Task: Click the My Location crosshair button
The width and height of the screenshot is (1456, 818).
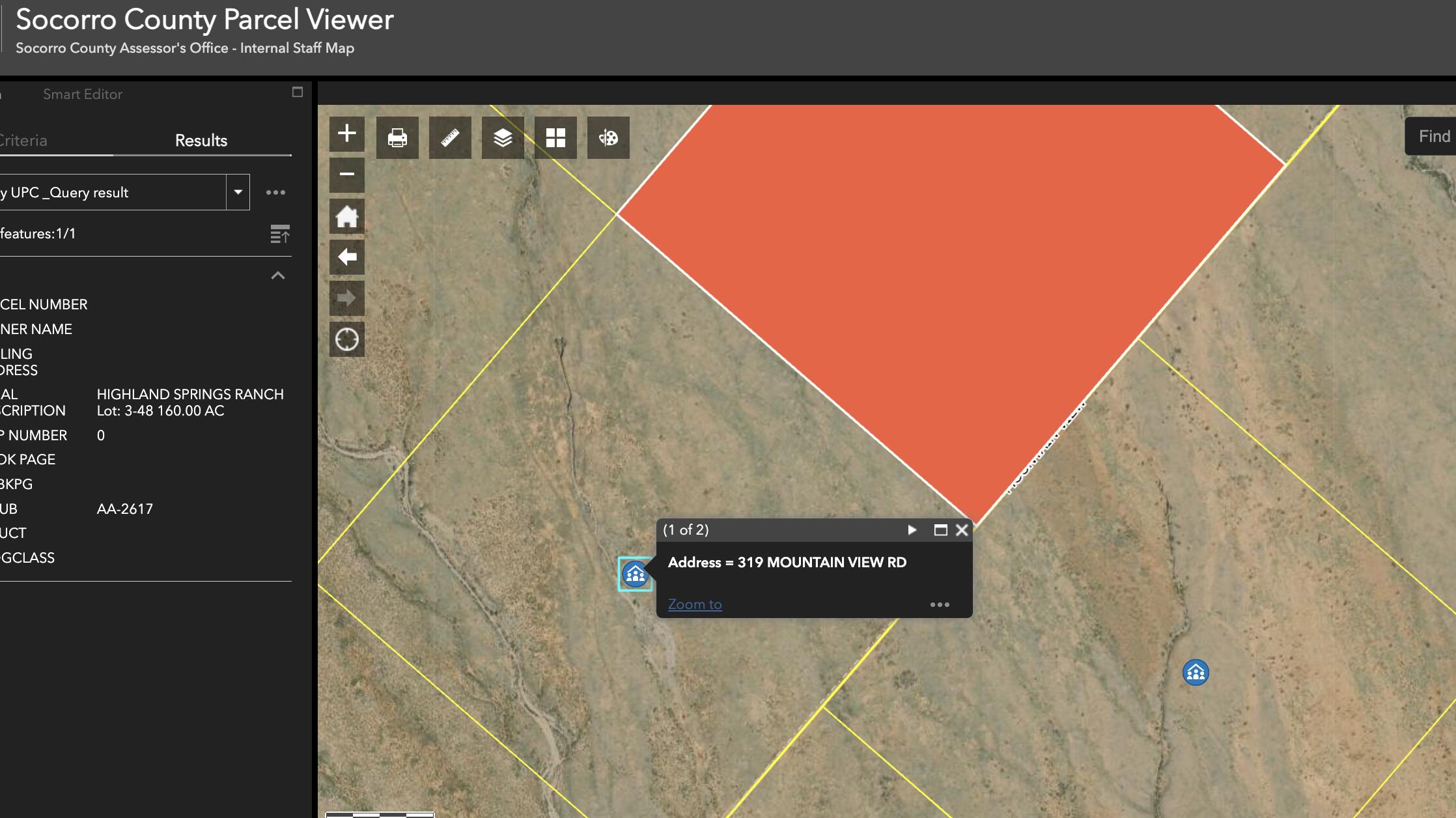Action: point(346,339)
